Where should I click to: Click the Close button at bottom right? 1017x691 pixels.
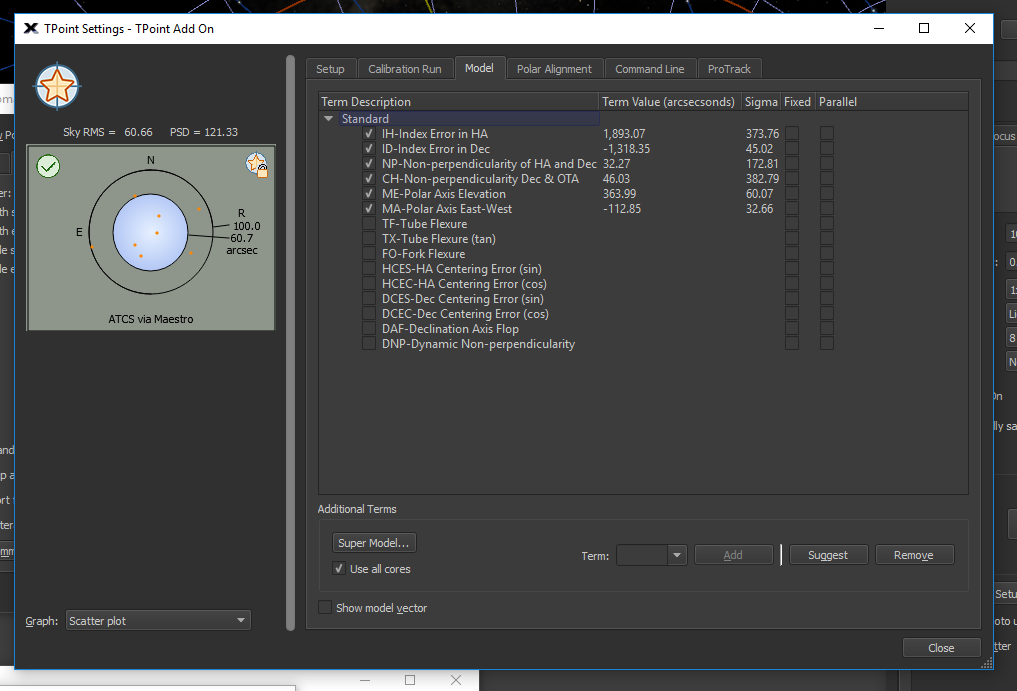click(x=941, y=648)
